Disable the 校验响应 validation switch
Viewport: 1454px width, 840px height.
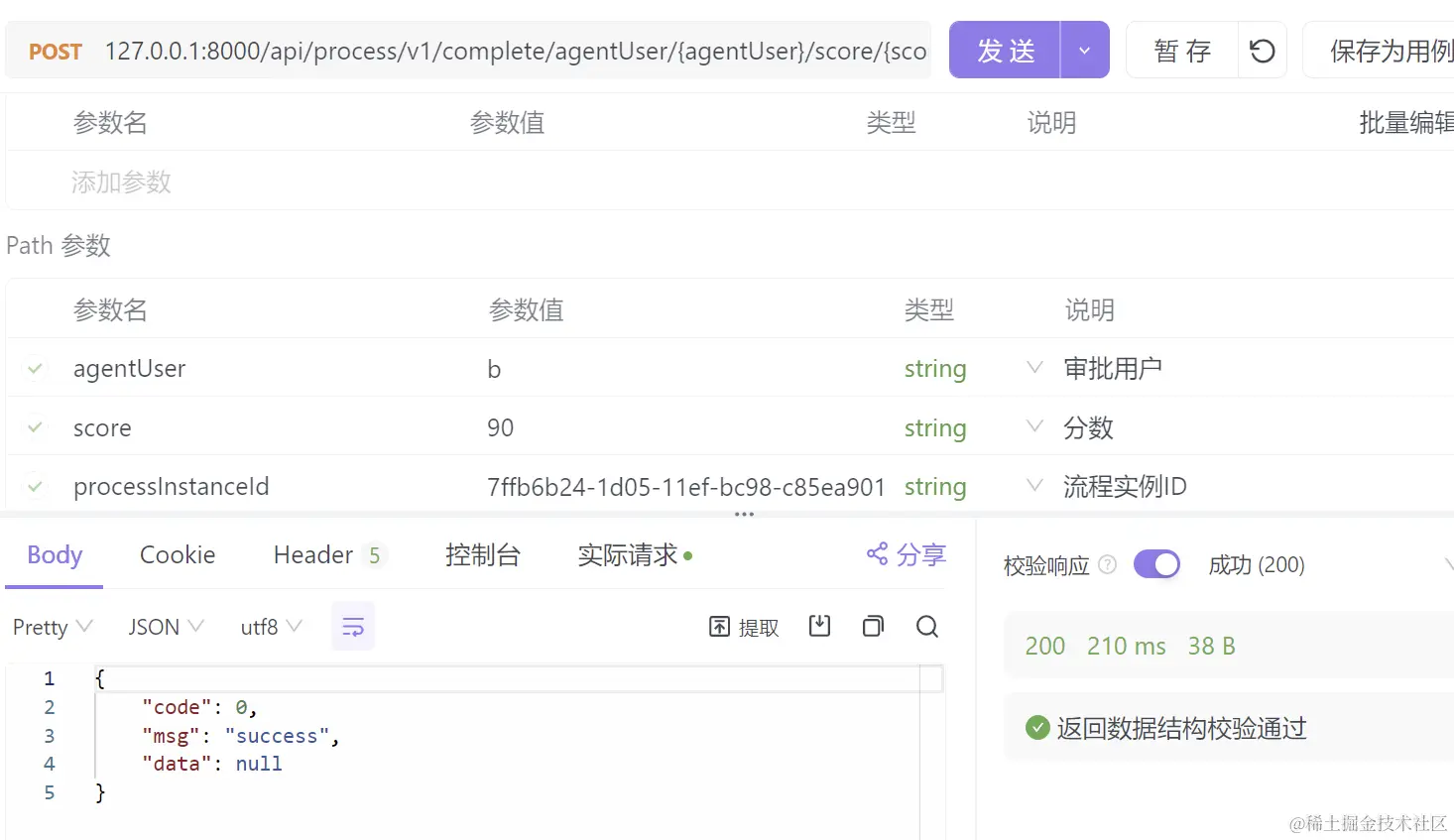click(x=1156, y=563)
